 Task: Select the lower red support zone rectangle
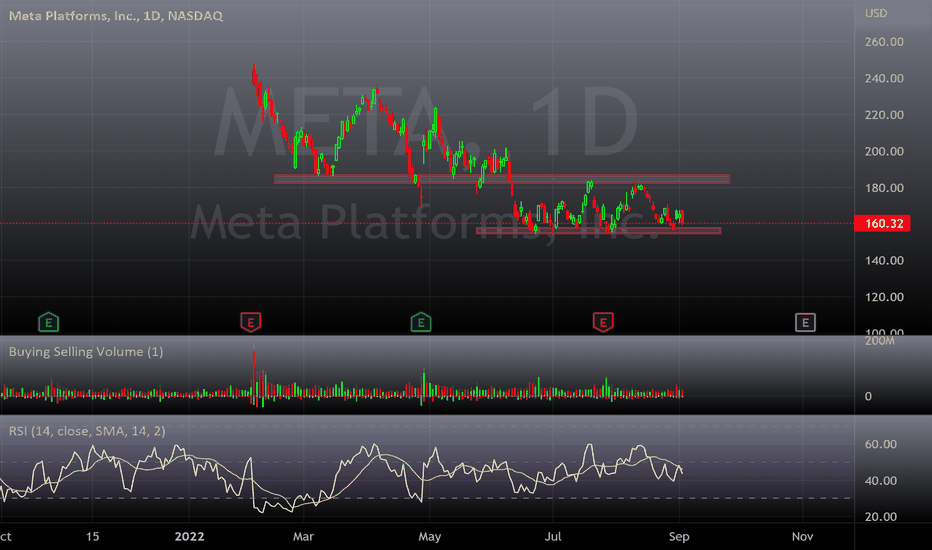(599, 231)
